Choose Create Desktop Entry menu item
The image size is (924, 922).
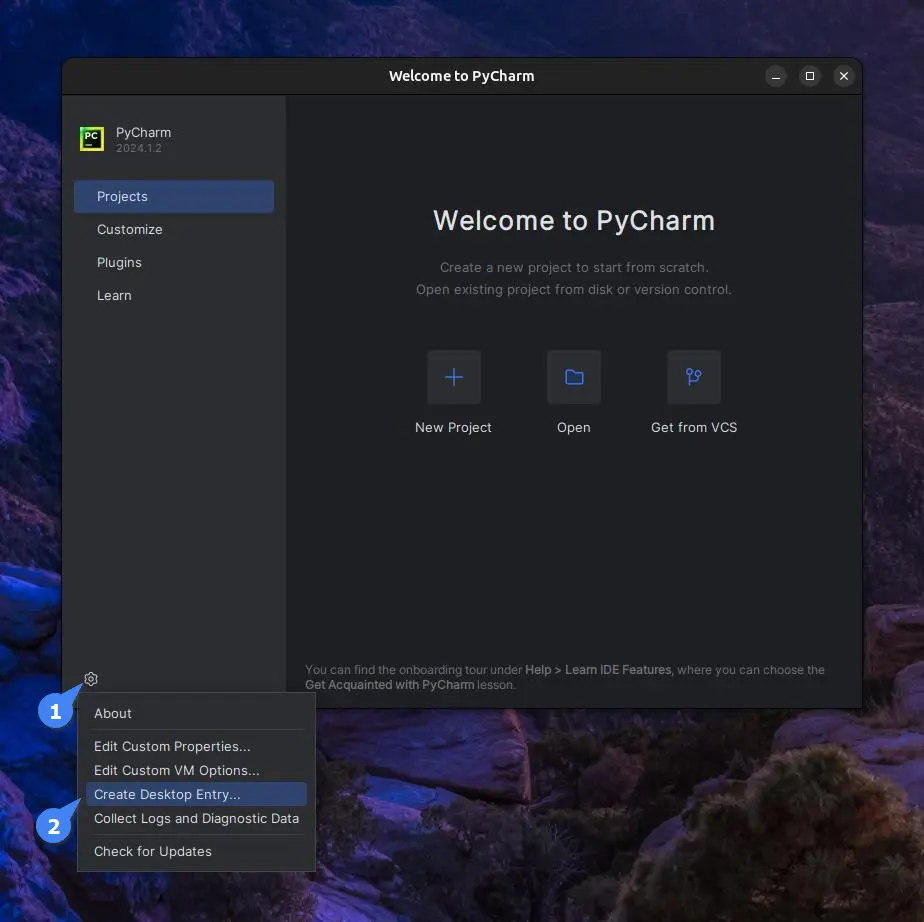[196, 795]
